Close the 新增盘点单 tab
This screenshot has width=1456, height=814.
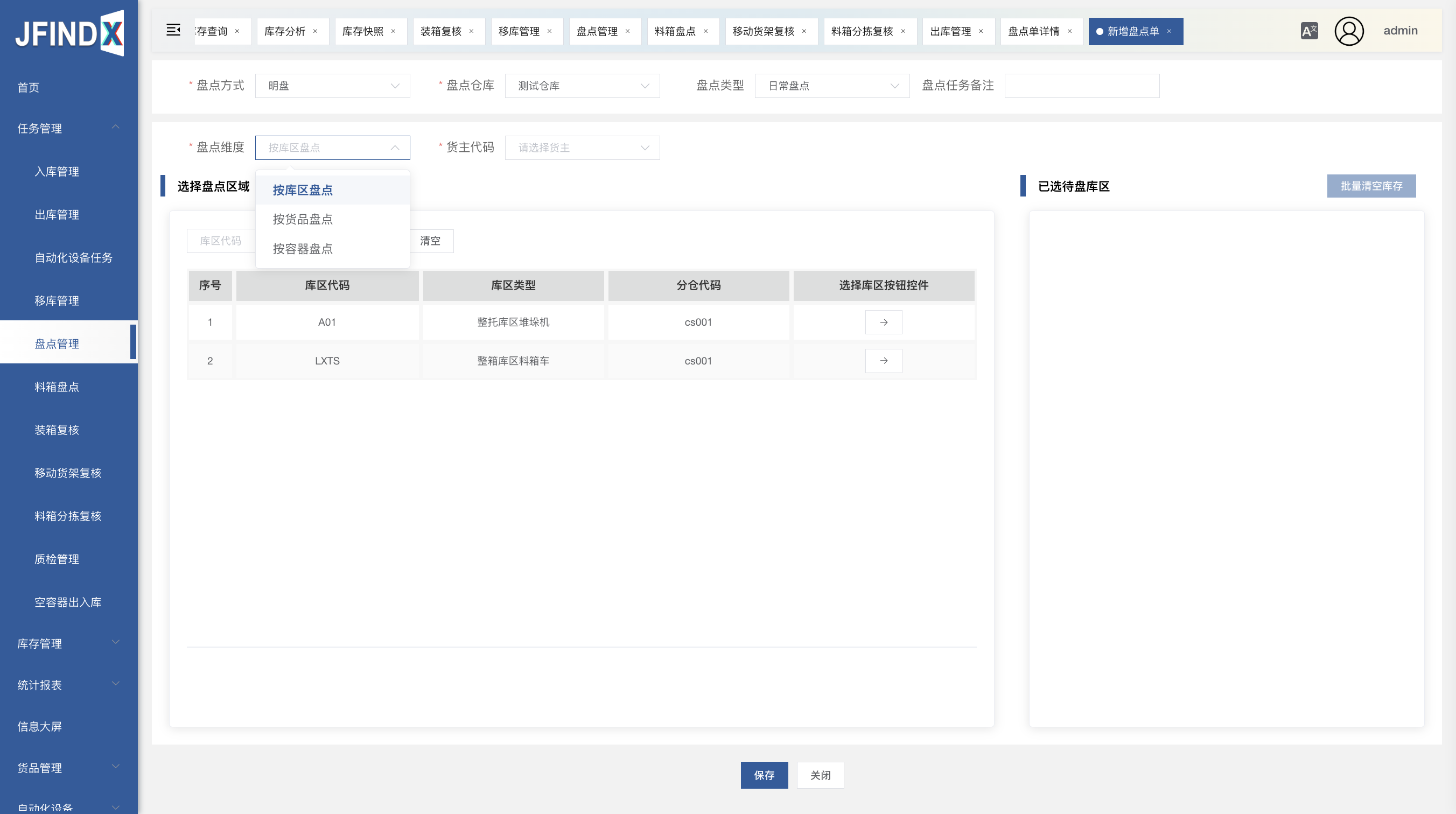tap(1170, 31)
